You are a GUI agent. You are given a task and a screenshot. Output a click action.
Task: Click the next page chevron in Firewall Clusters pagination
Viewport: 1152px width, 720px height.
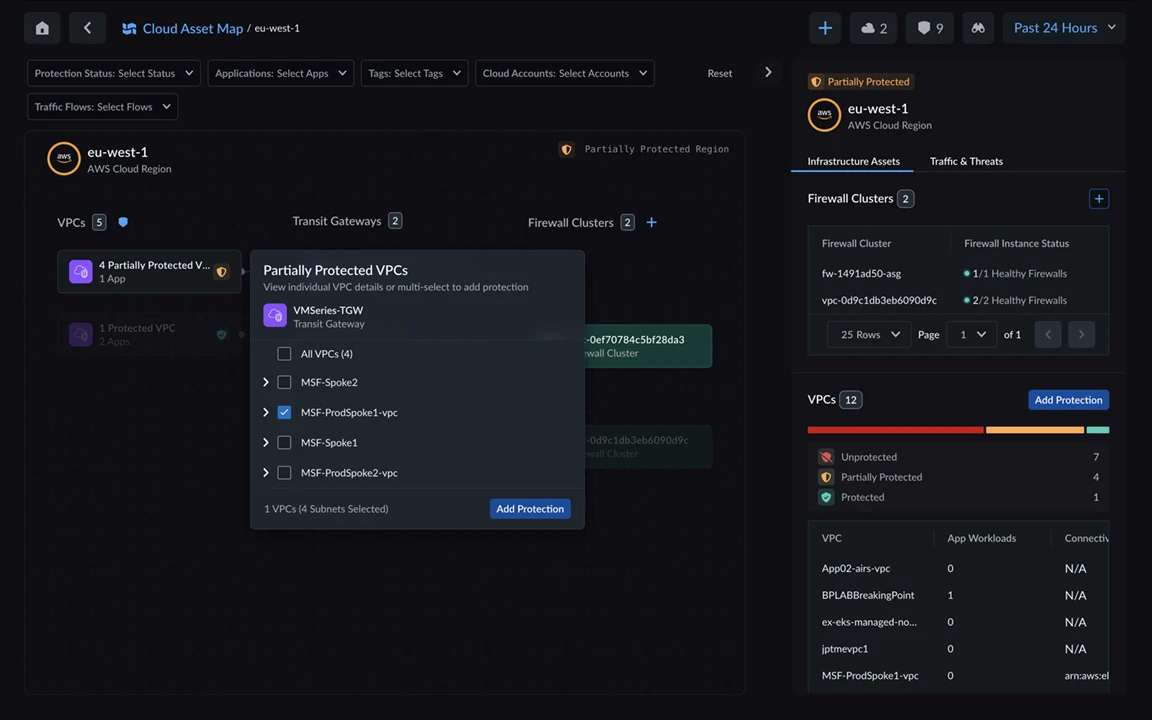(x=1081, y=334)
